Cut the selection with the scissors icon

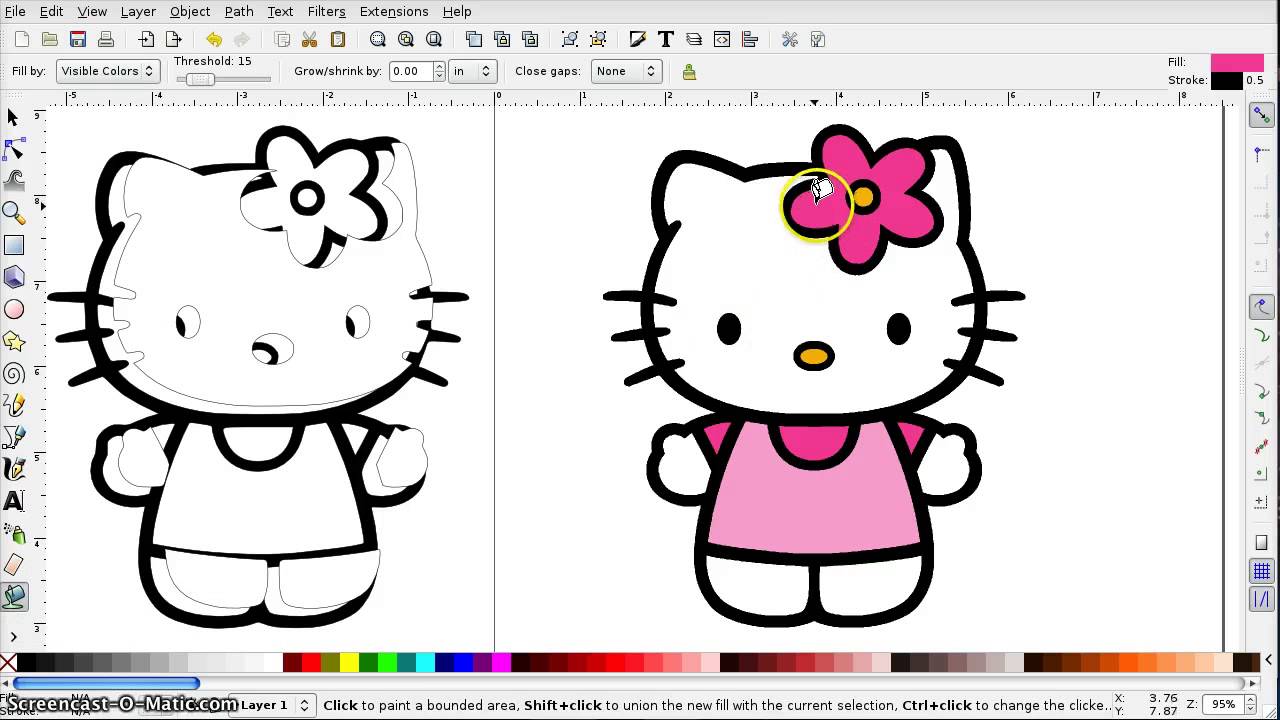tap(310, 40)
